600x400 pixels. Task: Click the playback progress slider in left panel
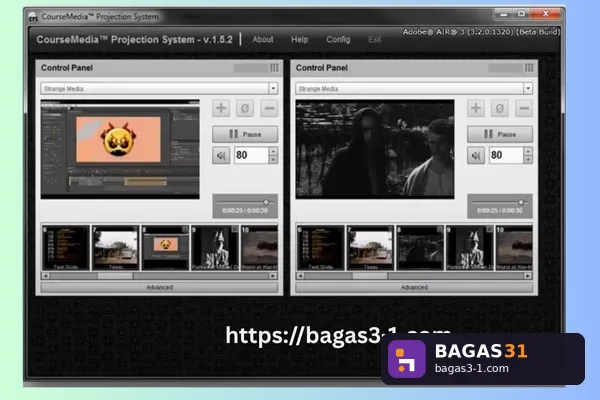point(245,202)
